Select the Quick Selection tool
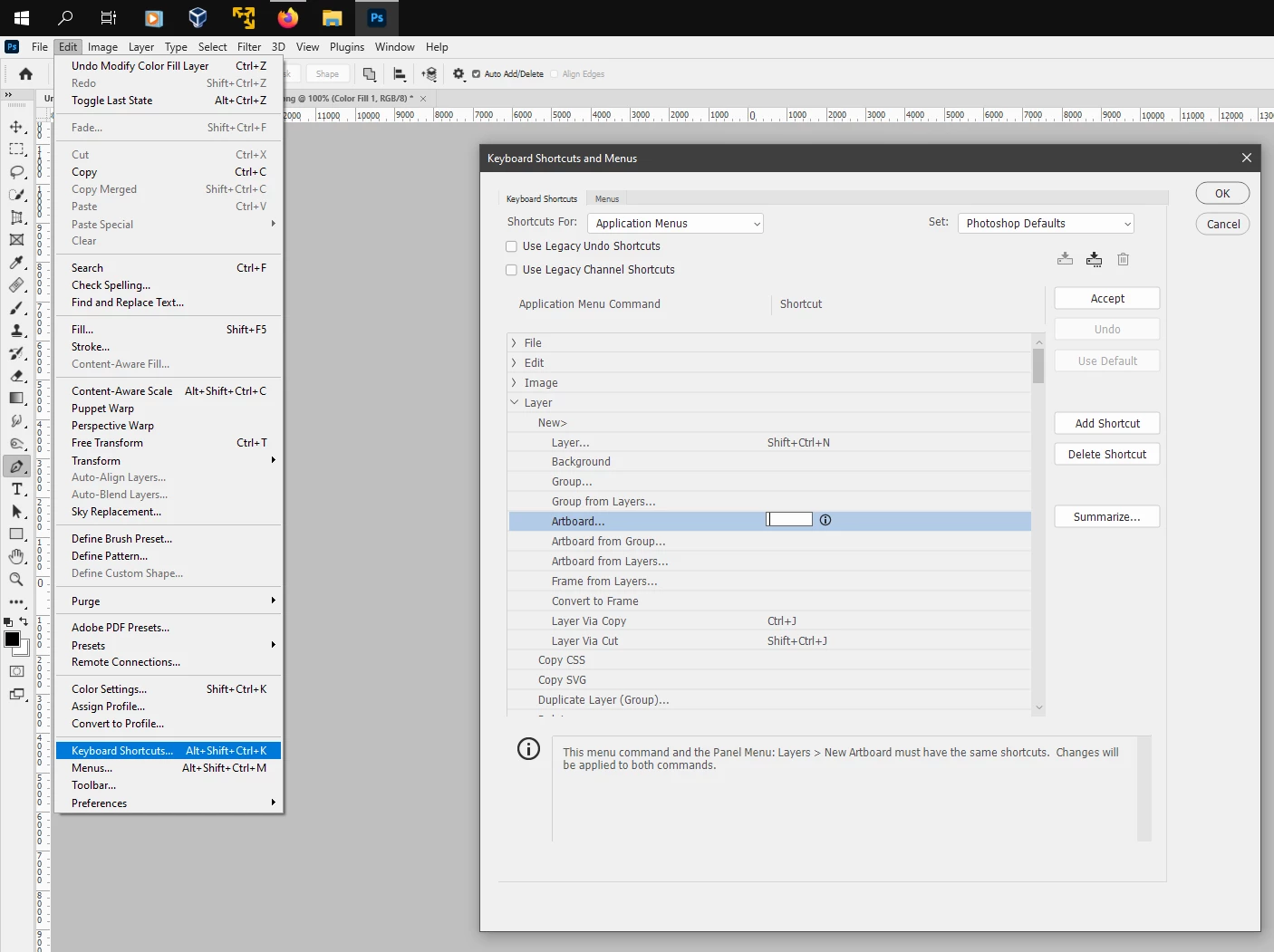Image resolution: width=1274 pixels, height=952 pixels. pyautogui.click(x=16, y=195)
